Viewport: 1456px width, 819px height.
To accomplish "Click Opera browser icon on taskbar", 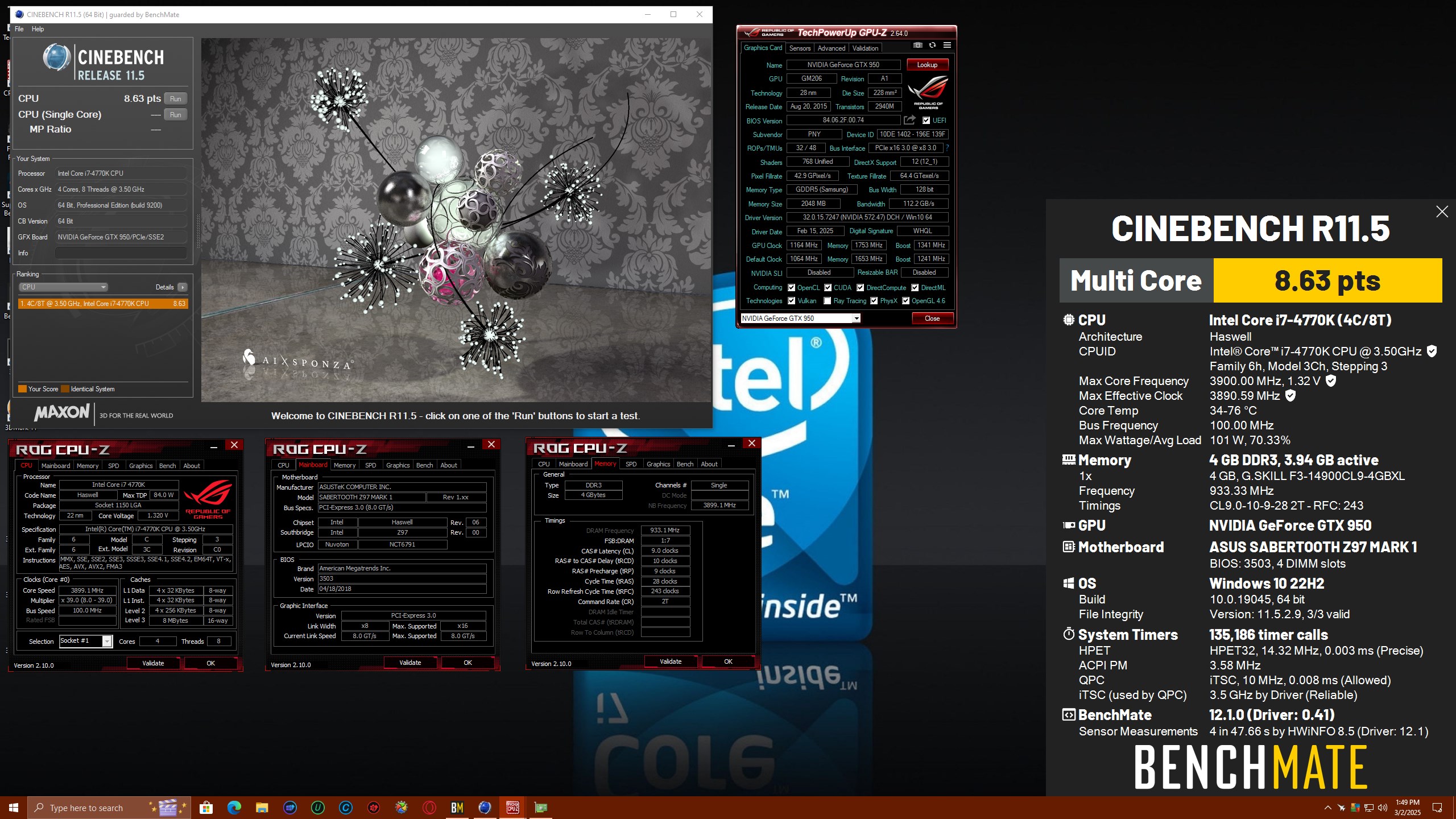I will [x=429, y=808].
